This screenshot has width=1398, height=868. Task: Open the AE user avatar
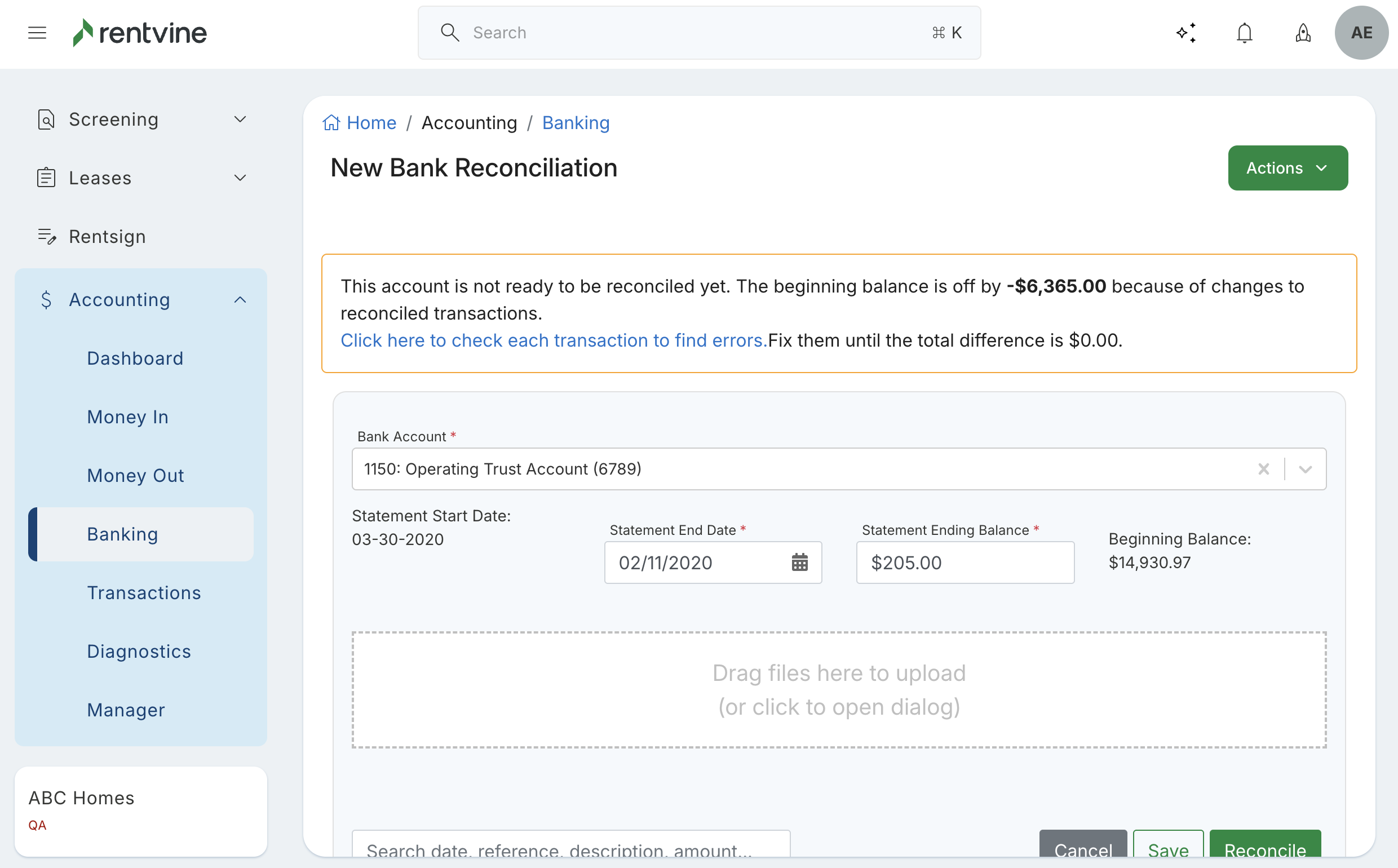click(1361, 33)
